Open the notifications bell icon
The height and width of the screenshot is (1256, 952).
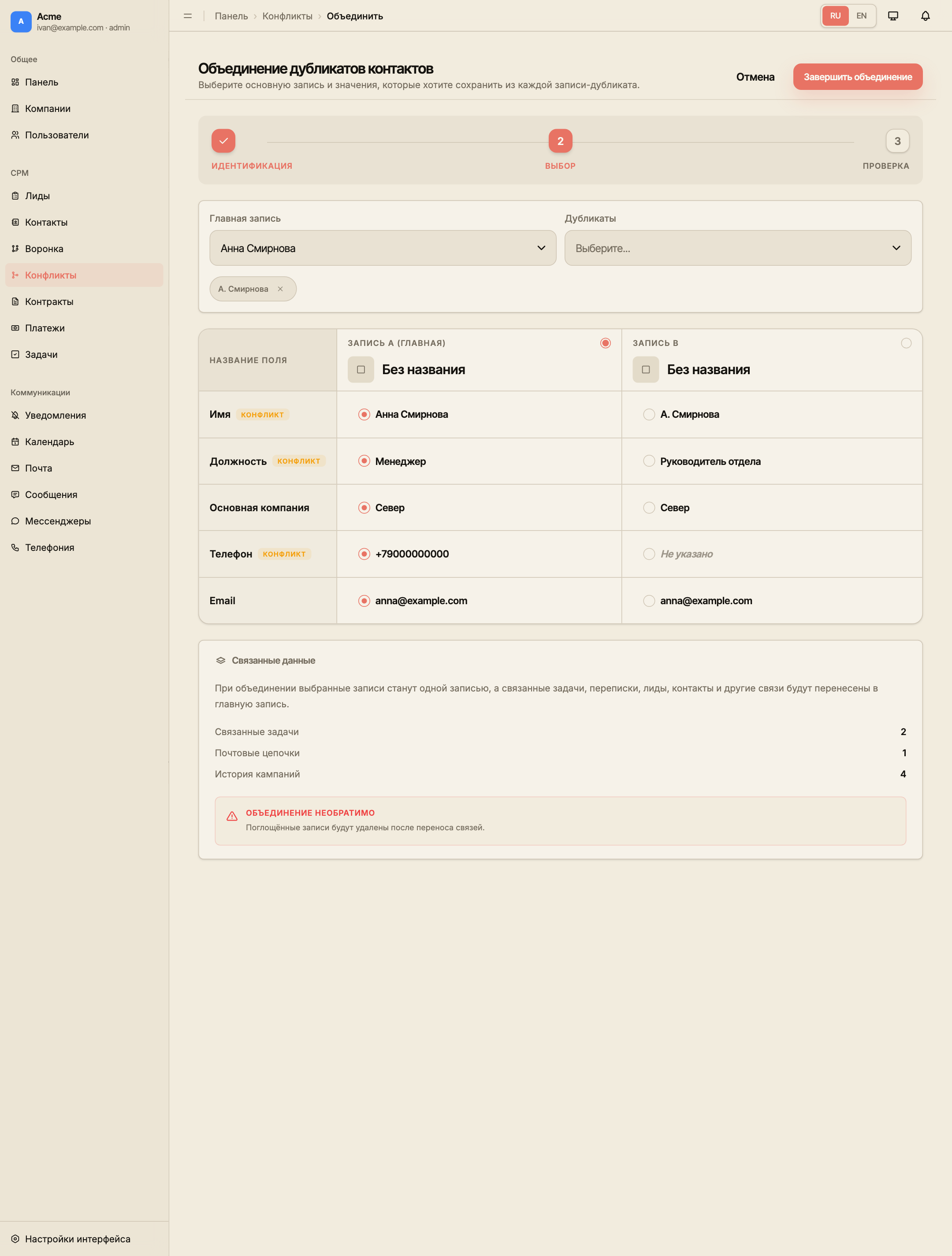coord(925,16)
